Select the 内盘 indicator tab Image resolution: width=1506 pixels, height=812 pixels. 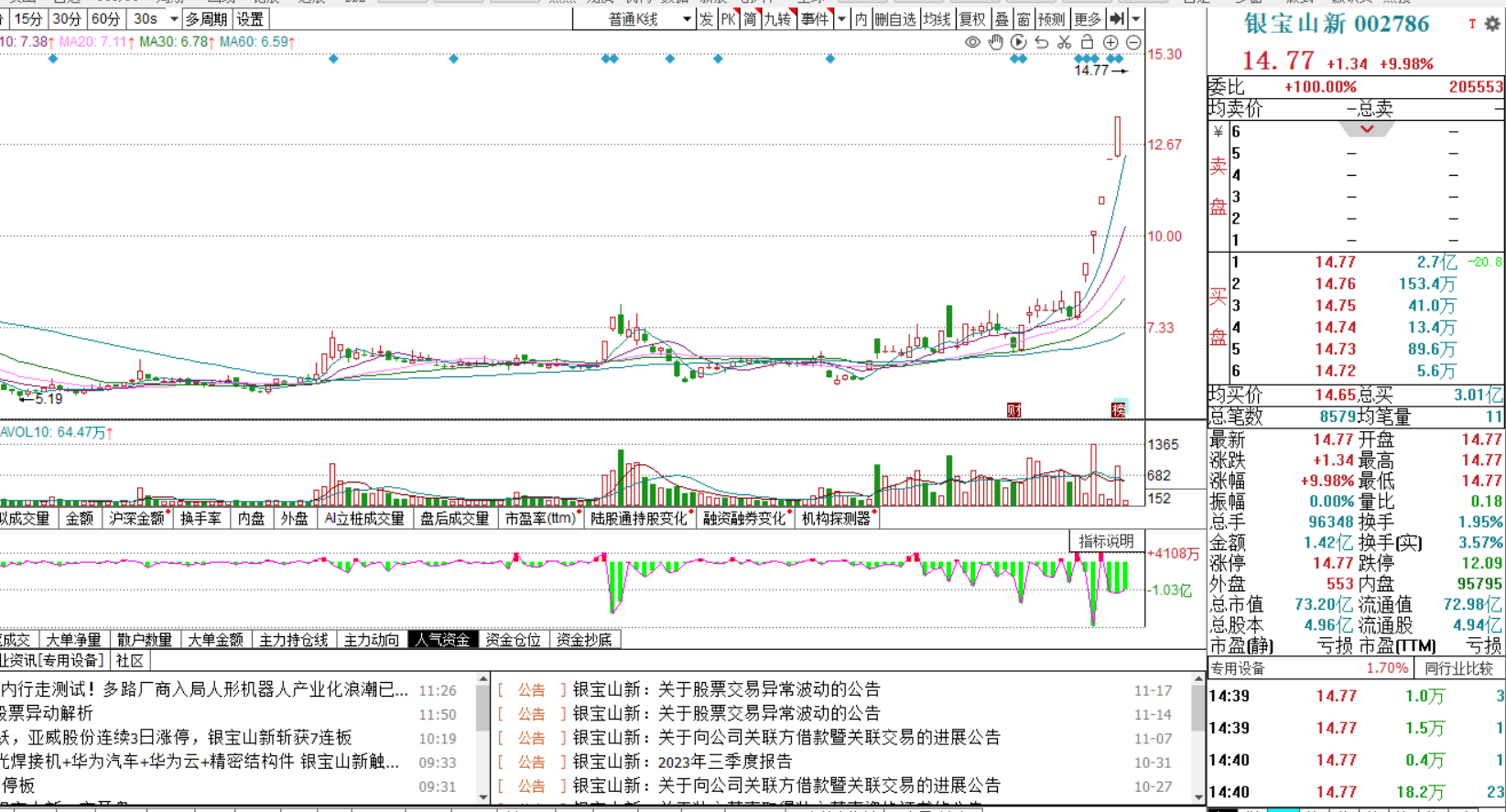(x=251, y=518)
